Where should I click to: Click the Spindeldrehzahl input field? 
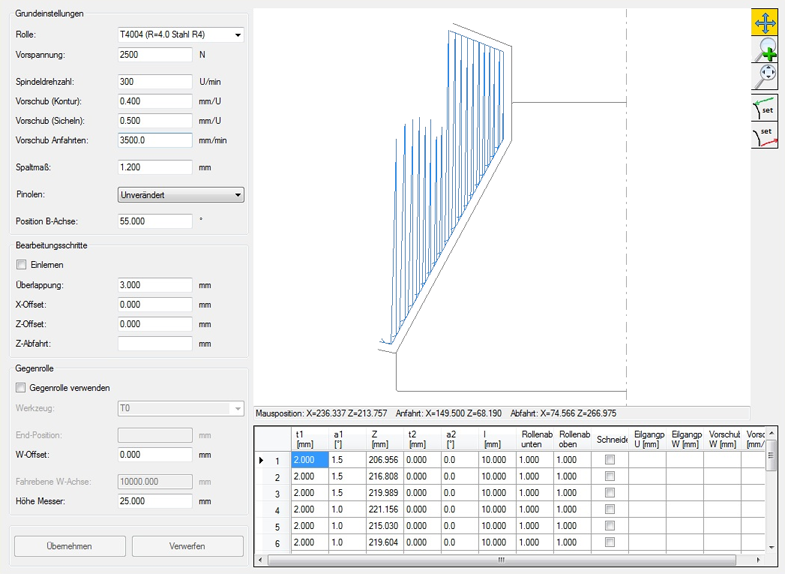point(154,82)
